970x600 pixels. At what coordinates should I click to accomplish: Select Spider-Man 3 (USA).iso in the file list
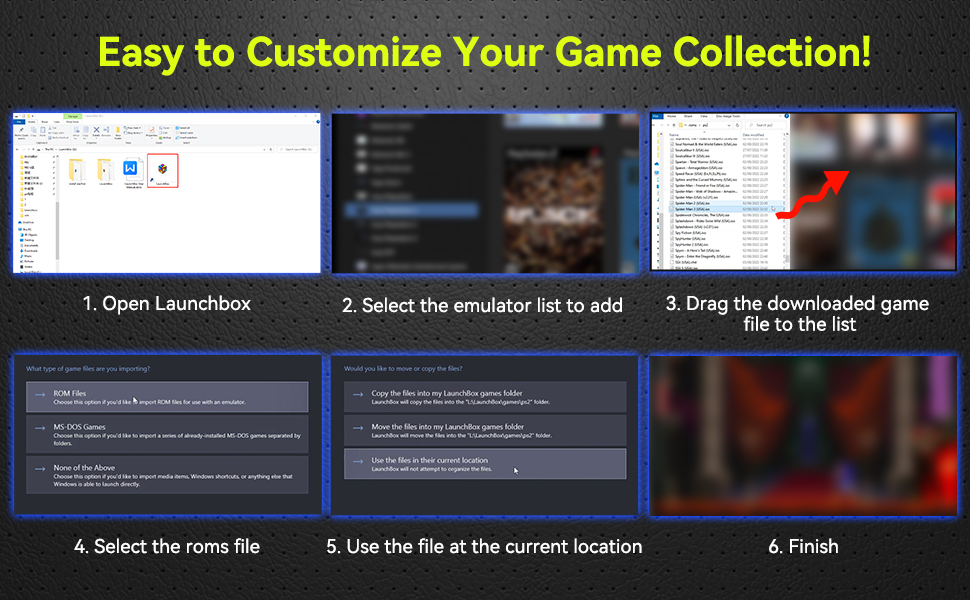[x=728, y=209]
